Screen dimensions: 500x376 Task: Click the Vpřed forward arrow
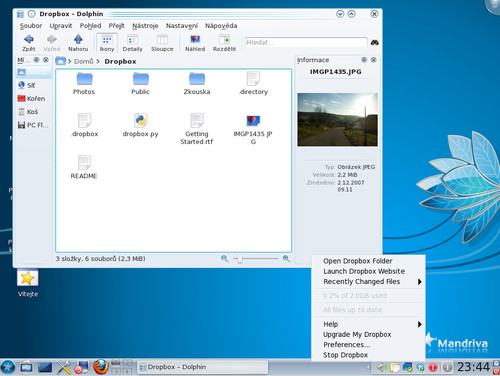click(x=52, y=43)
